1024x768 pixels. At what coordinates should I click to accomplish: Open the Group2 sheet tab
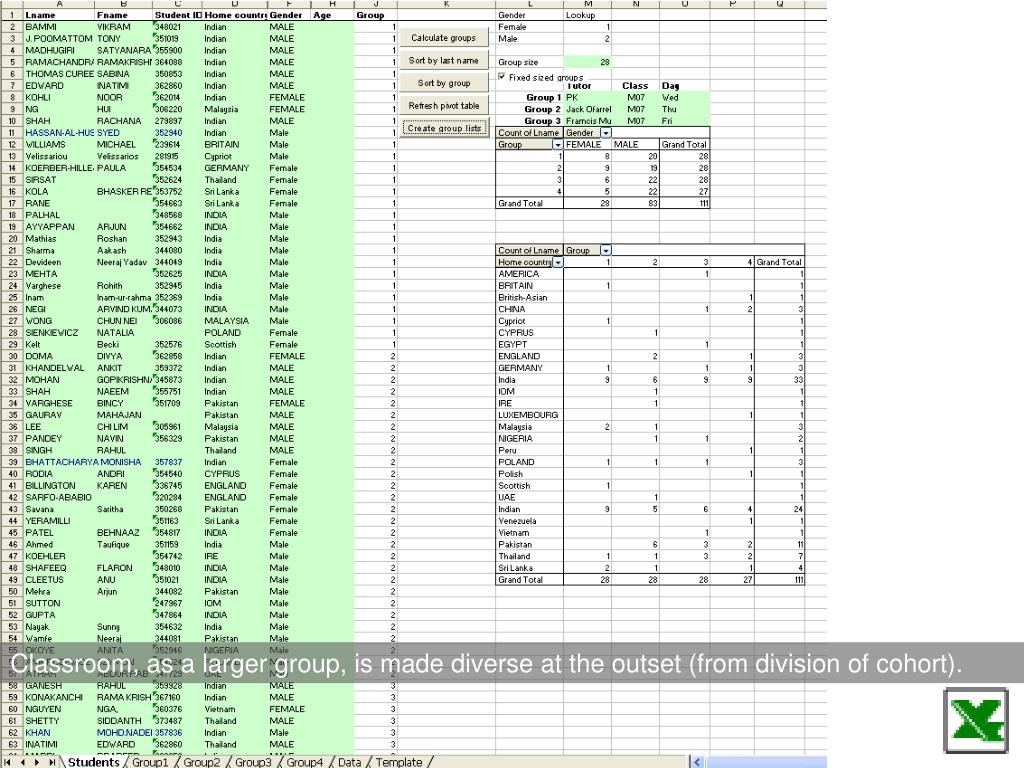(x=201, y=762)
